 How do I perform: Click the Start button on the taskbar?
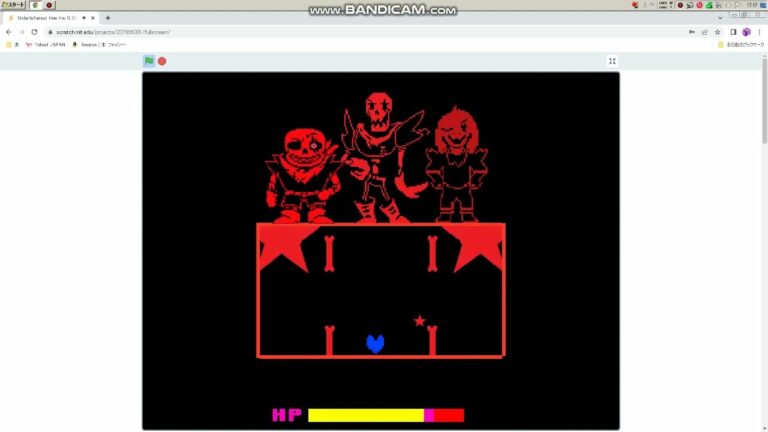(x=13, y=5)
